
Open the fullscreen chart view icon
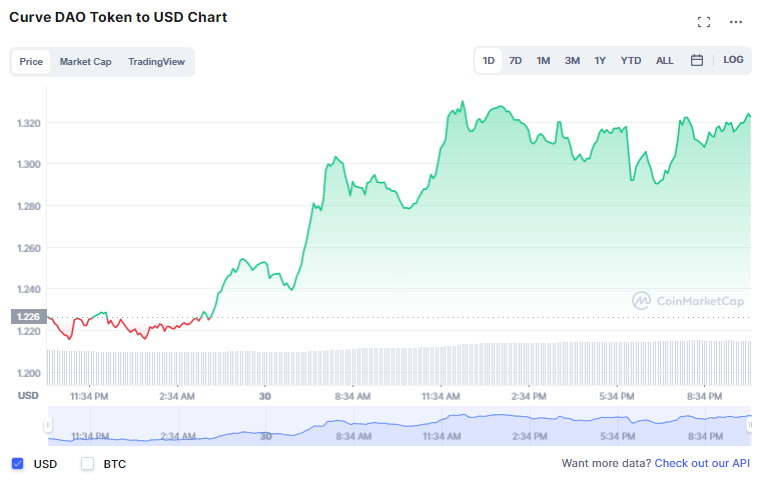[x=704, y=22]
